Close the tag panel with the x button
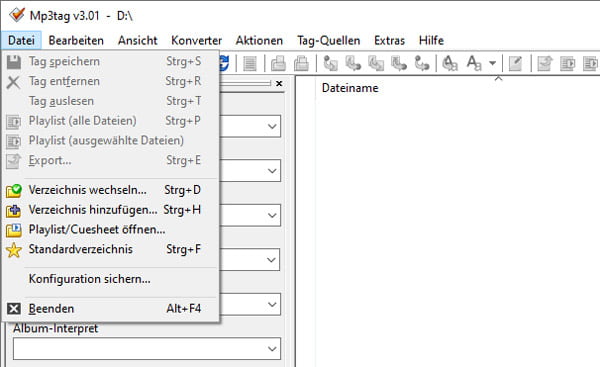 279,83
